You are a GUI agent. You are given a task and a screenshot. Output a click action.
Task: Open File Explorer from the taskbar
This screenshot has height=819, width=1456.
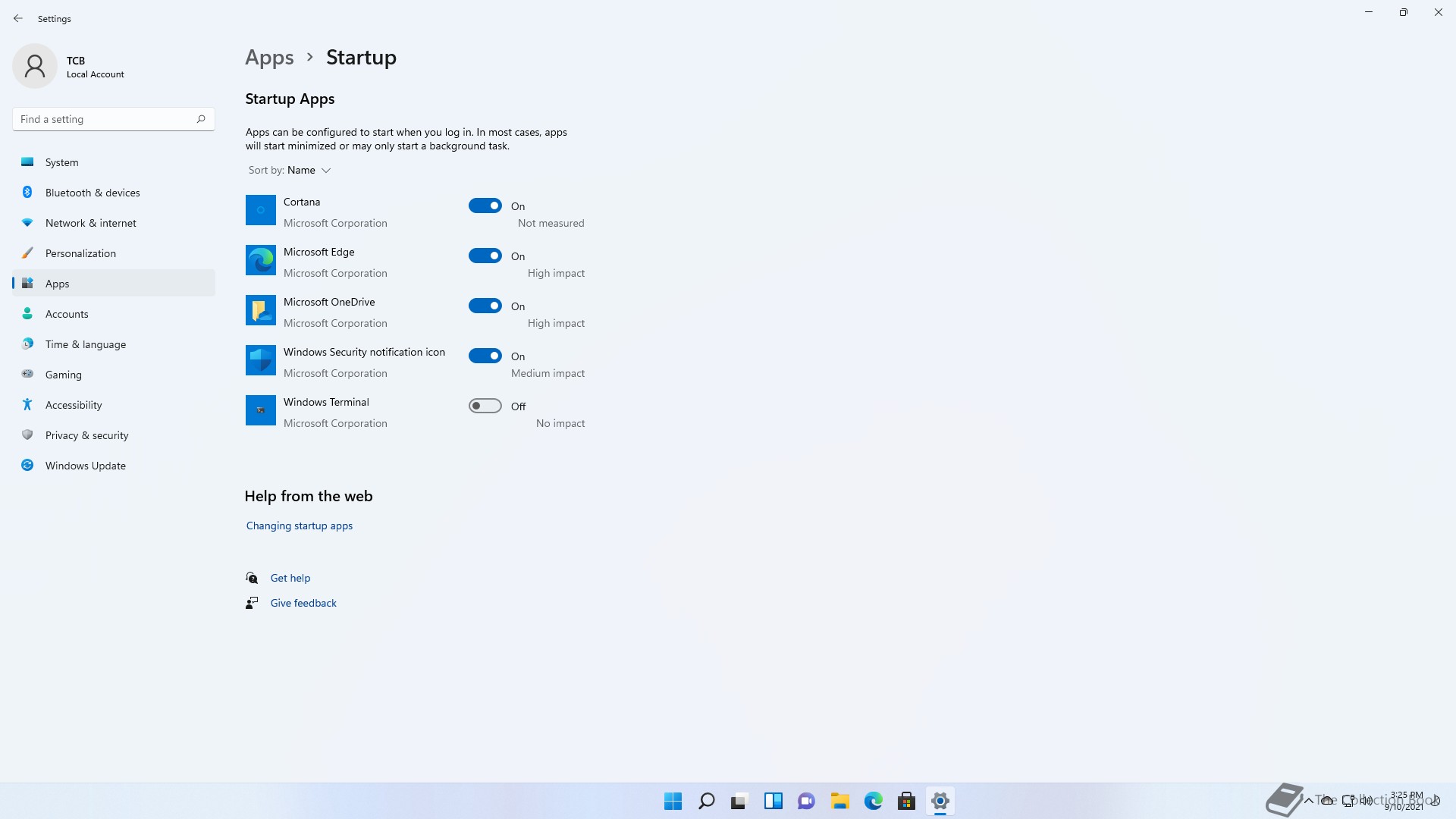(839, 802)
